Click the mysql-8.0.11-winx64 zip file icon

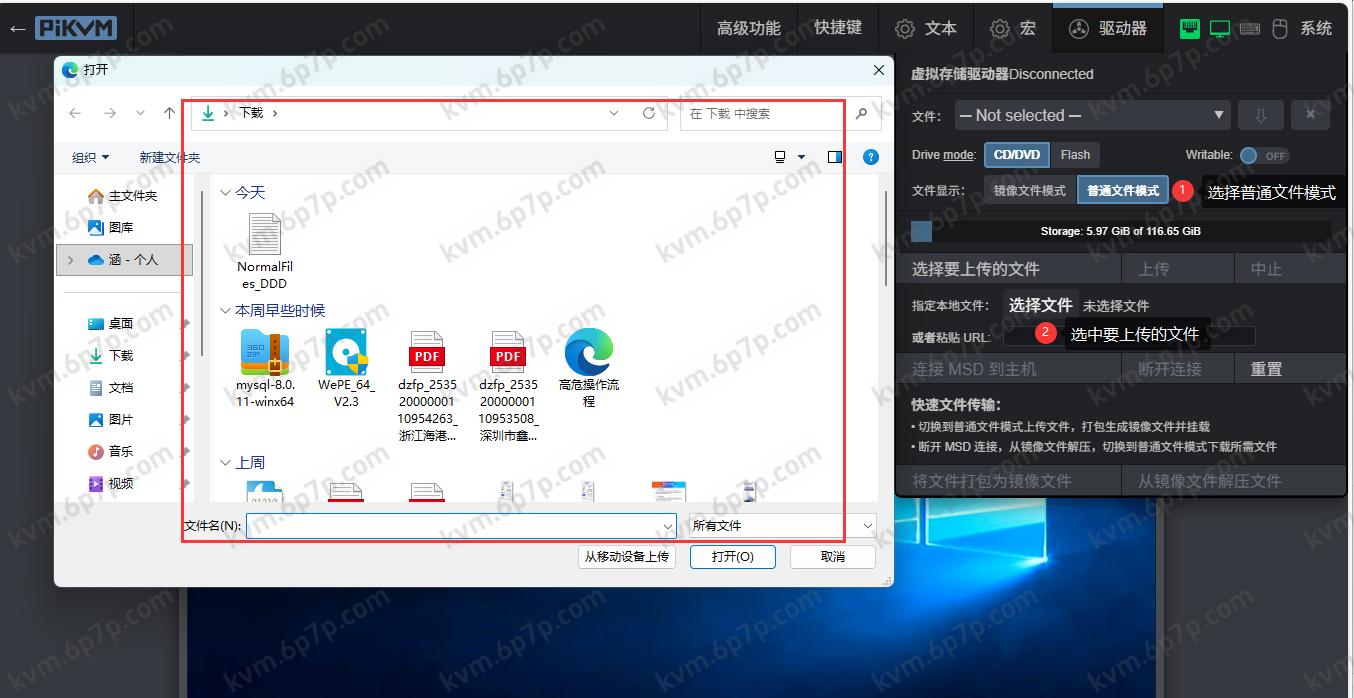(x=265, y=353)
